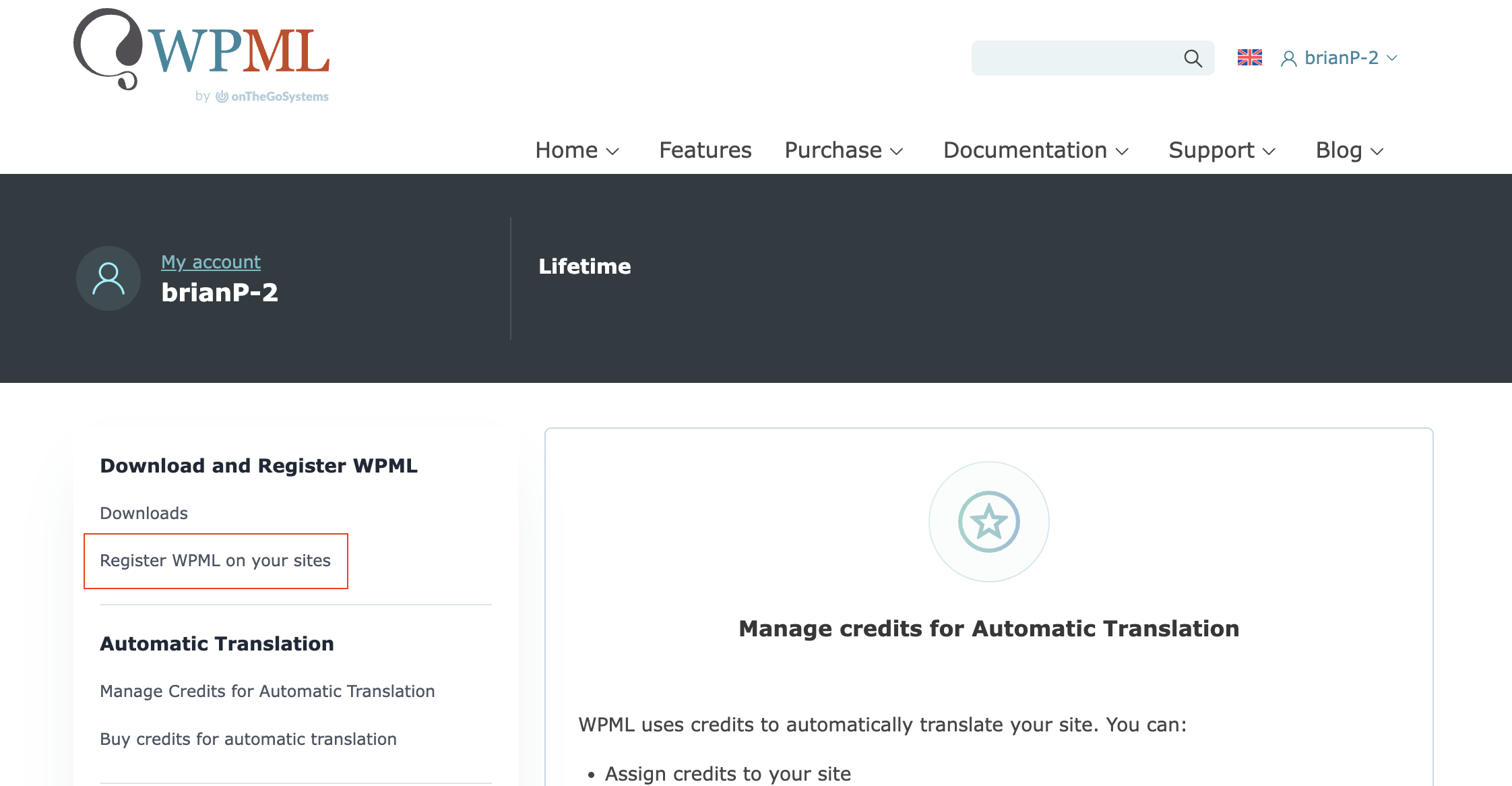The width and height of the screenshot is (1512, 786).
Task: Click inside the search input field
Action: pos(1075,59)
